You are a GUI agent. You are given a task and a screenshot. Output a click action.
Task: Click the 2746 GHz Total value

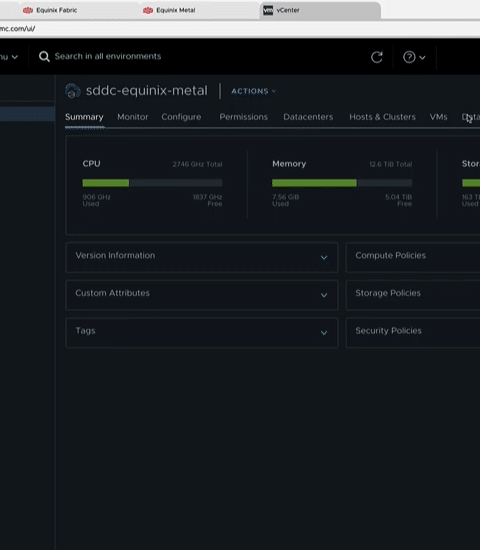coord(197,164)
